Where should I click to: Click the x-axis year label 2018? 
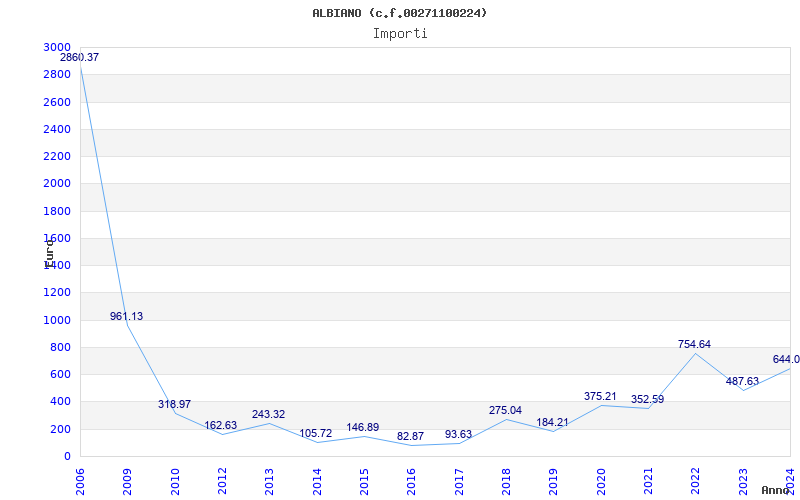[506, 481]
